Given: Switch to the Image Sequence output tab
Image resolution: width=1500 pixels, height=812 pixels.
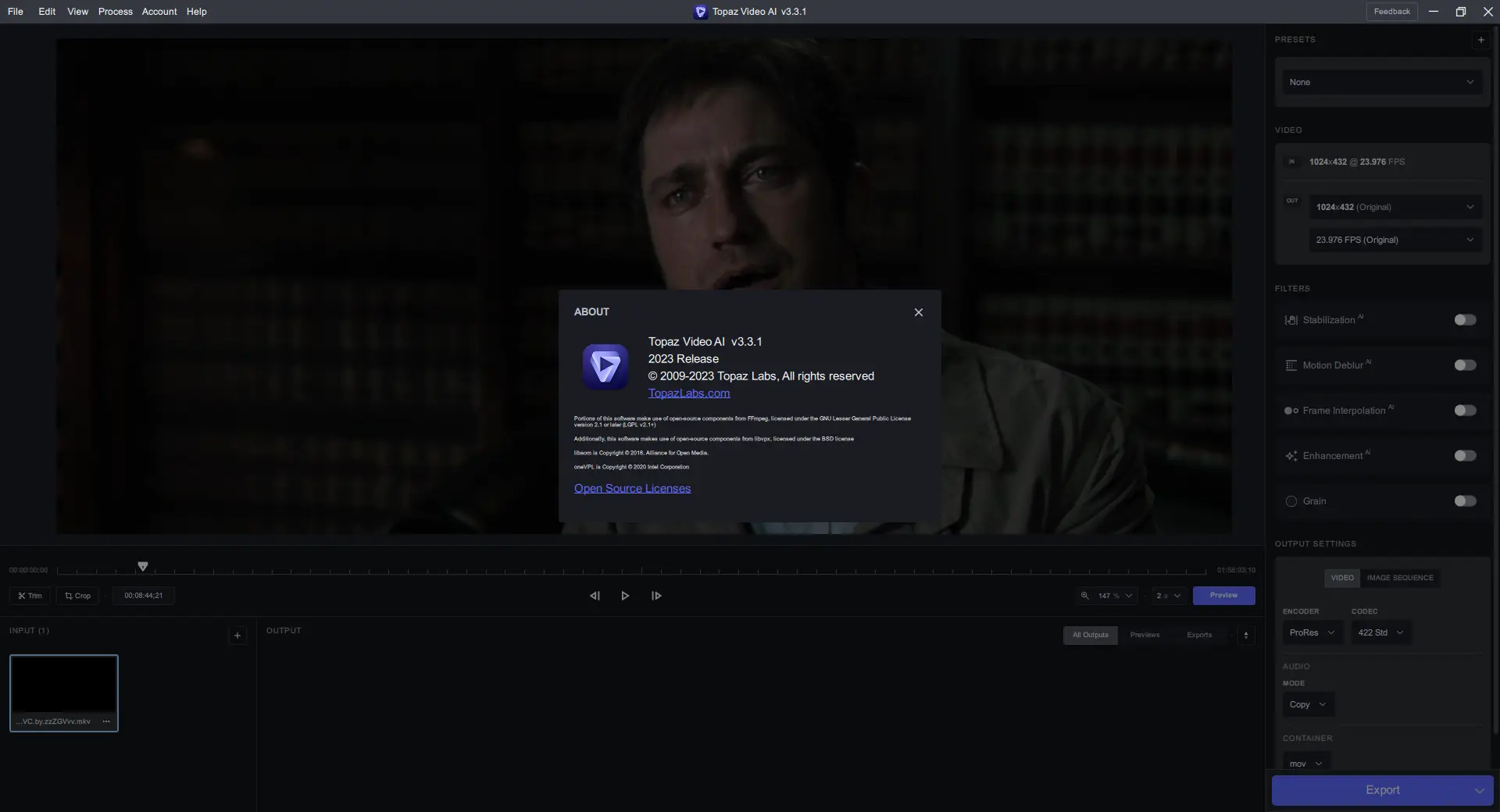Looking at the screenshot, I should 1400,578.
